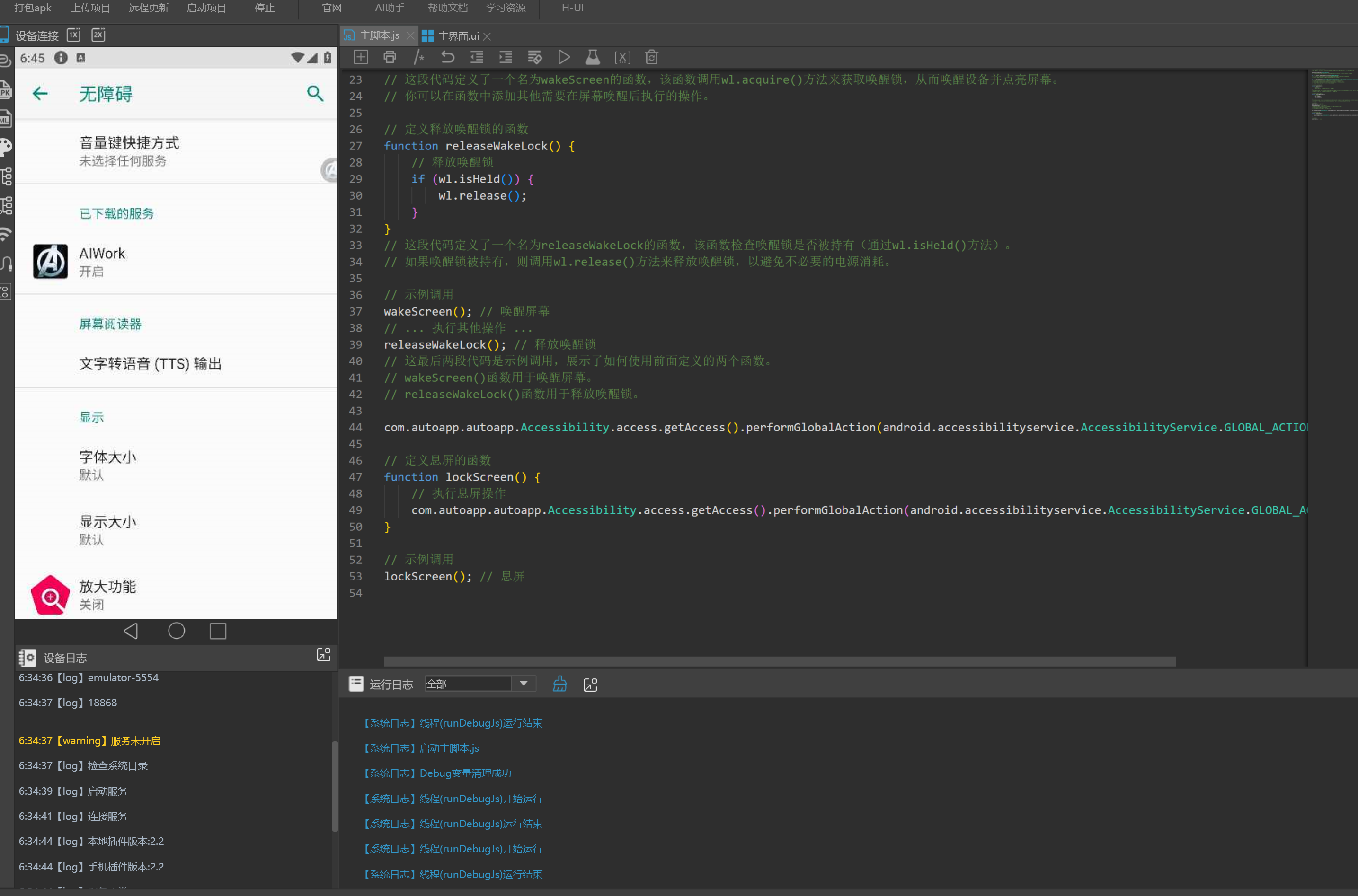The height and width of the screenshot is (896, 1358).
Task: Click the 远程更新 menu item
Action: (148, 8)
